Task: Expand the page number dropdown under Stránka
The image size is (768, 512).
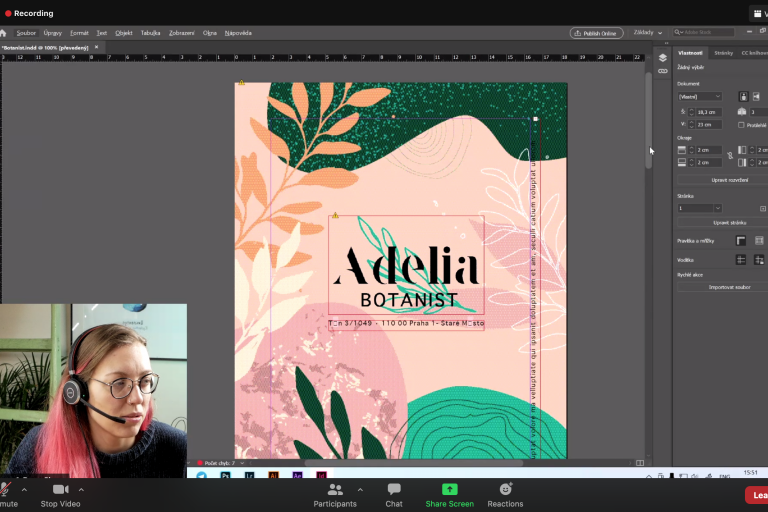Action: coord(700,208)
